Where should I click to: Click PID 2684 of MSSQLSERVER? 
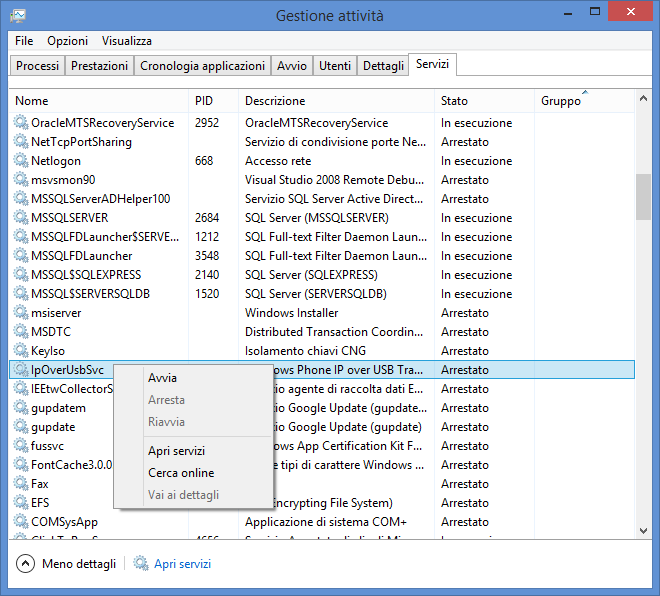tap(207, 218)
